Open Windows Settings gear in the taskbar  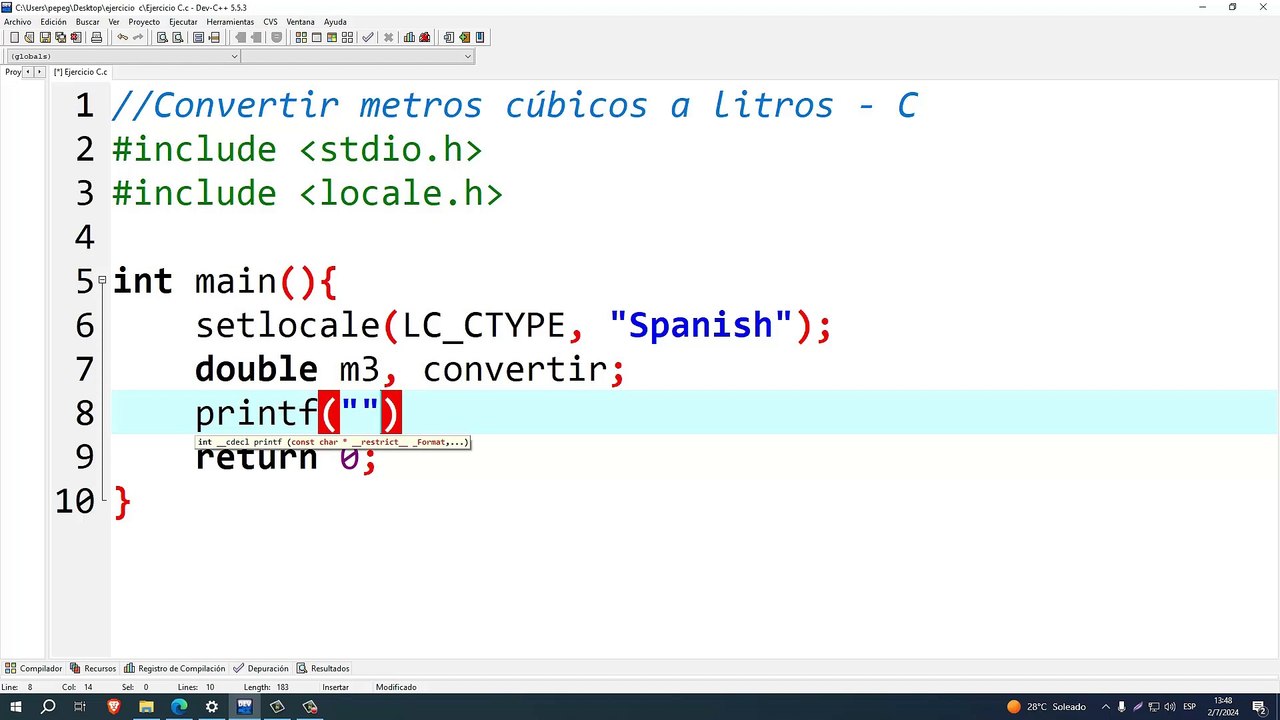212,707
